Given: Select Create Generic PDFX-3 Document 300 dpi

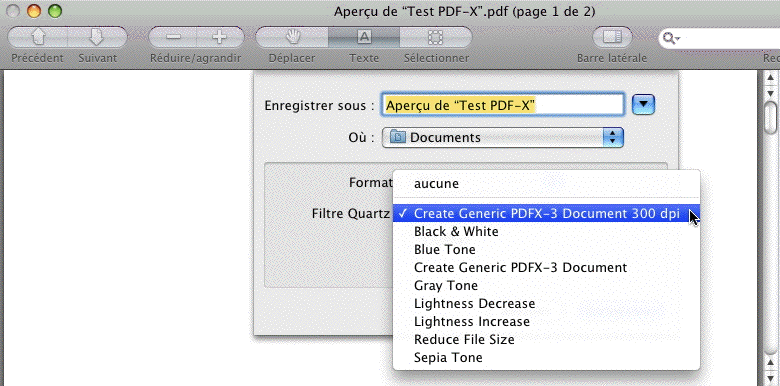Looking at the screenshot, I should [546, 213].
